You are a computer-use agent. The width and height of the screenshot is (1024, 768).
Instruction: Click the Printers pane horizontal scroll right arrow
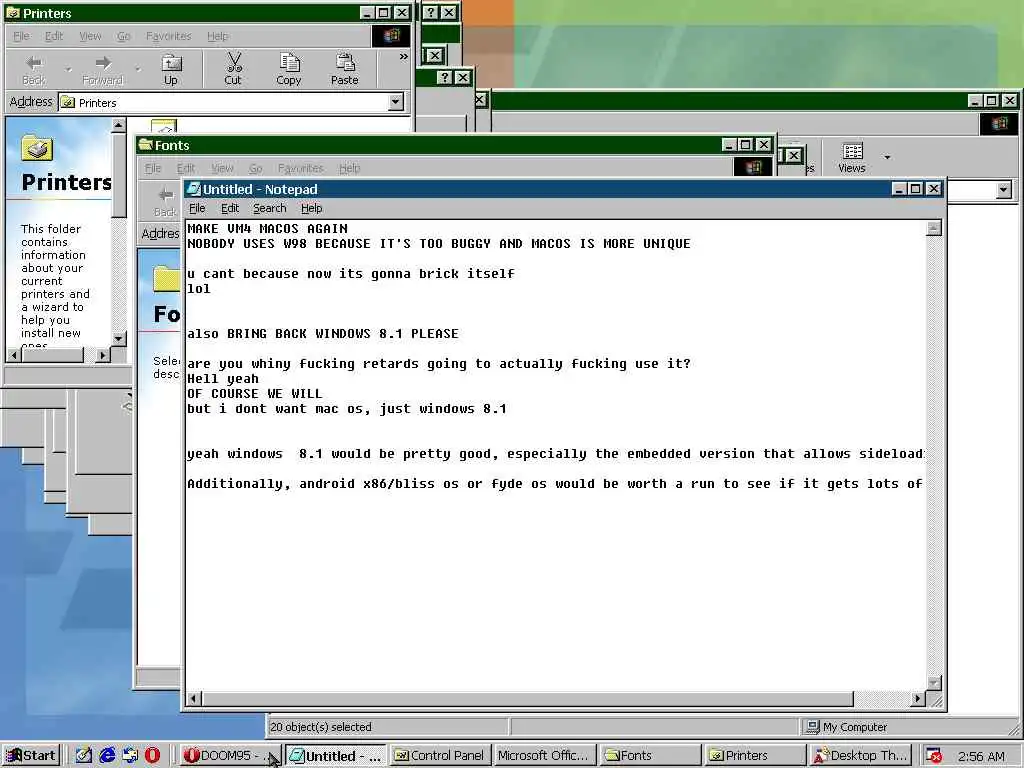103,355
